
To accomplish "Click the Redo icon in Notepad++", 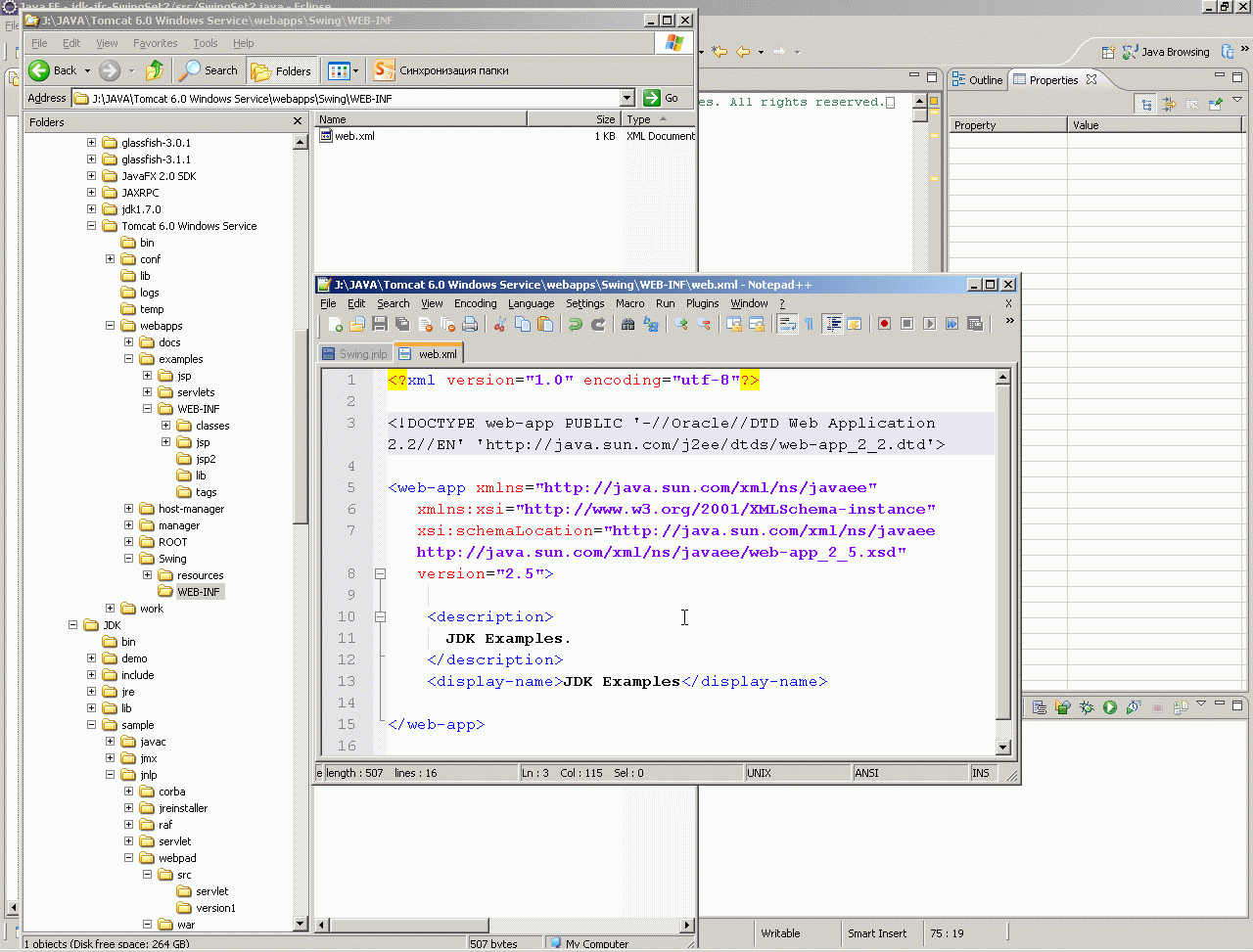I will click(x=597, y=324).
